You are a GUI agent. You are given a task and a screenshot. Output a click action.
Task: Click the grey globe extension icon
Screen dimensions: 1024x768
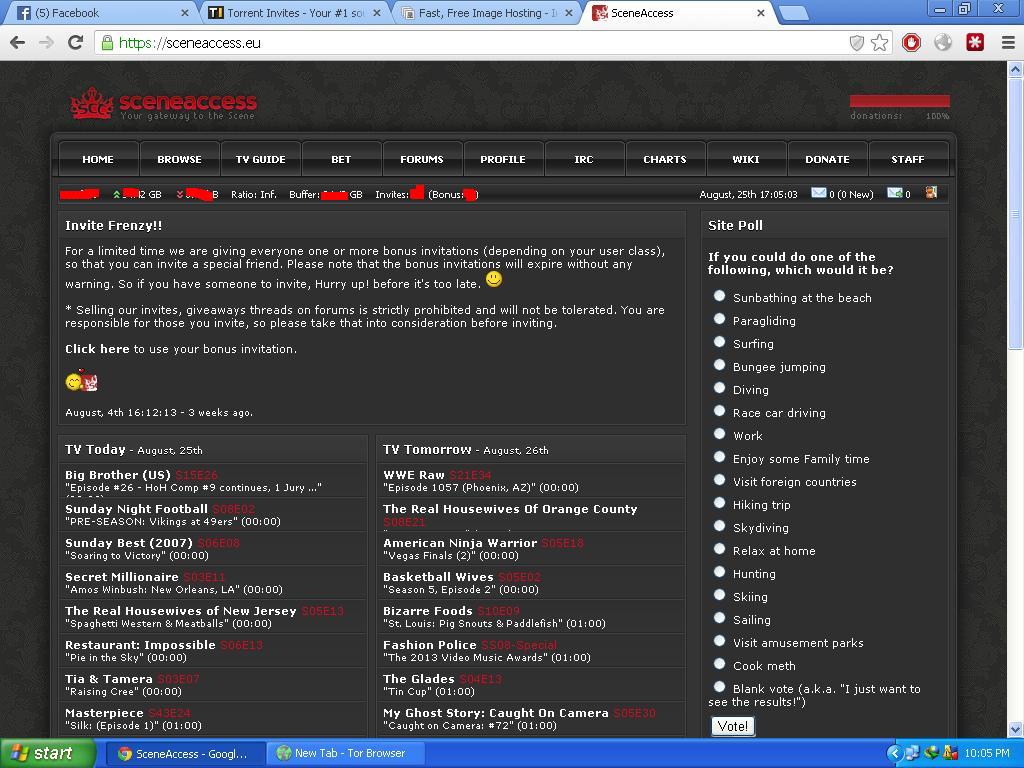(943, 42)
